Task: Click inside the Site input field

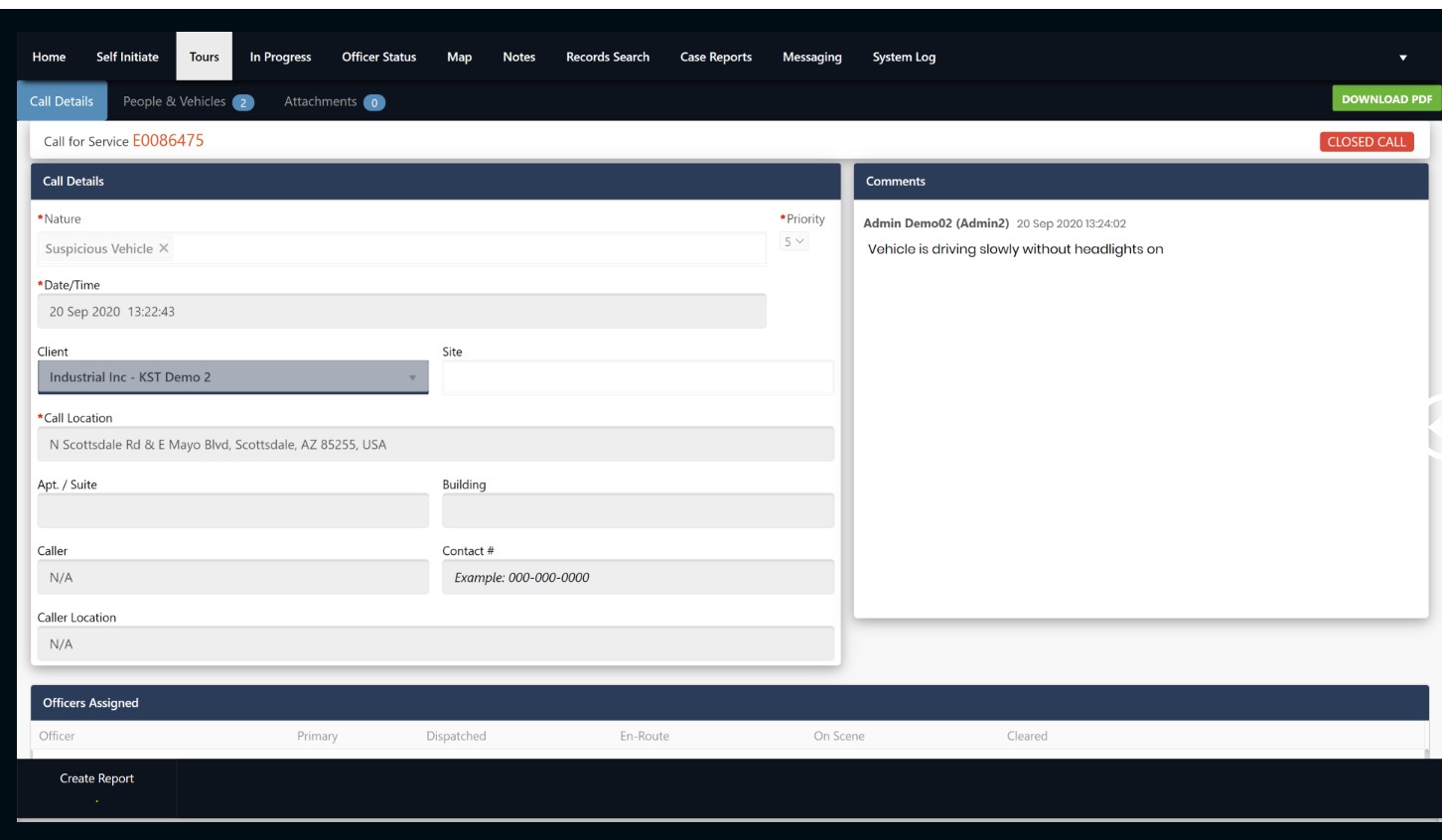Action: [636, 375]
